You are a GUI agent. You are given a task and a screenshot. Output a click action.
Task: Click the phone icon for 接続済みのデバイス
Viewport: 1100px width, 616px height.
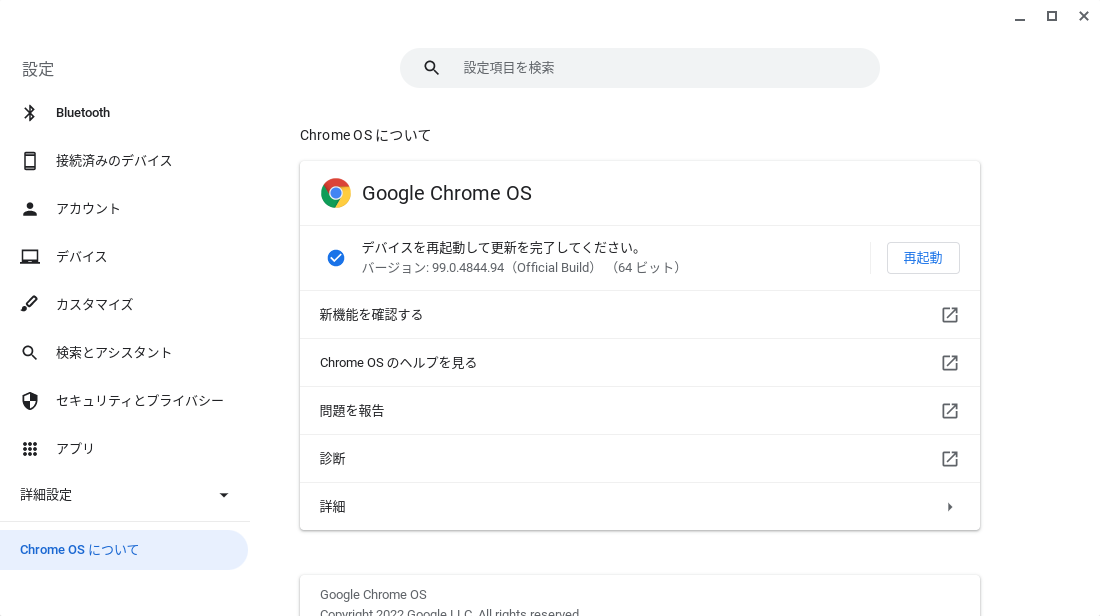(x=29, y=161)
